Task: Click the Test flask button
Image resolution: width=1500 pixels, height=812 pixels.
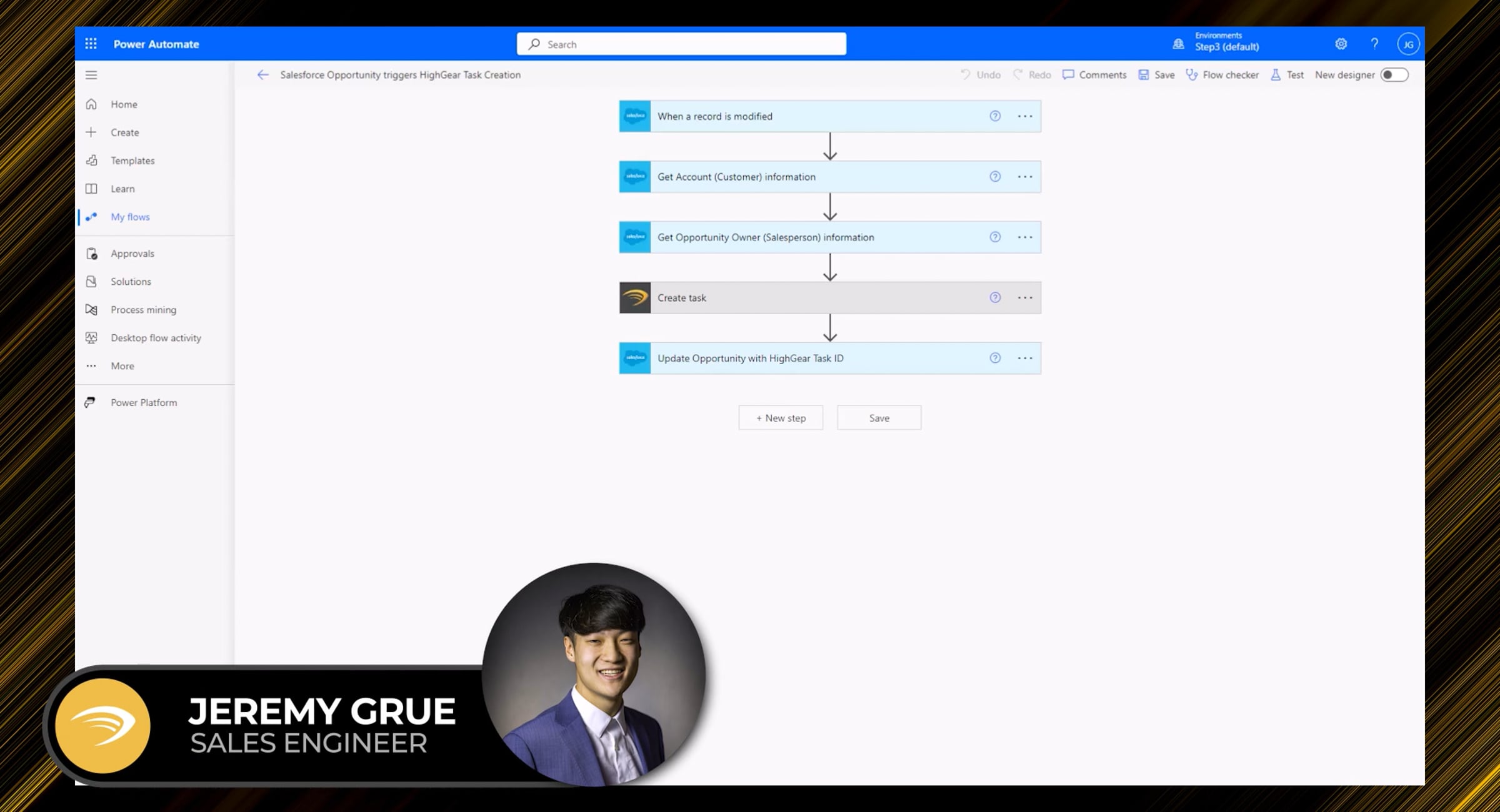Action: click(1287, 75)
